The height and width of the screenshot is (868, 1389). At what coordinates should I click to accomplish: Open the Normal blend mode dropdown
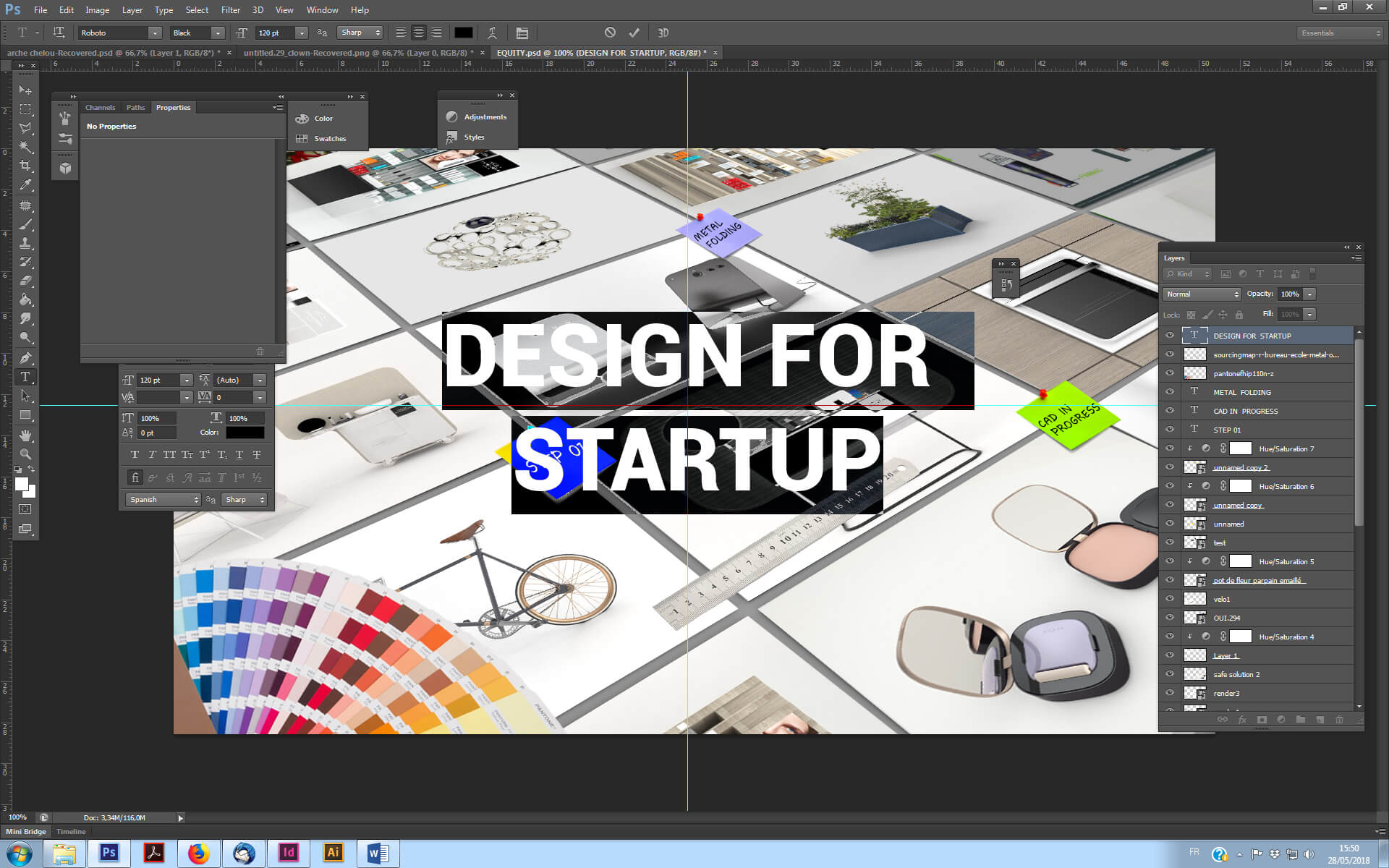pyautogui.click(x=1202, y=294)
